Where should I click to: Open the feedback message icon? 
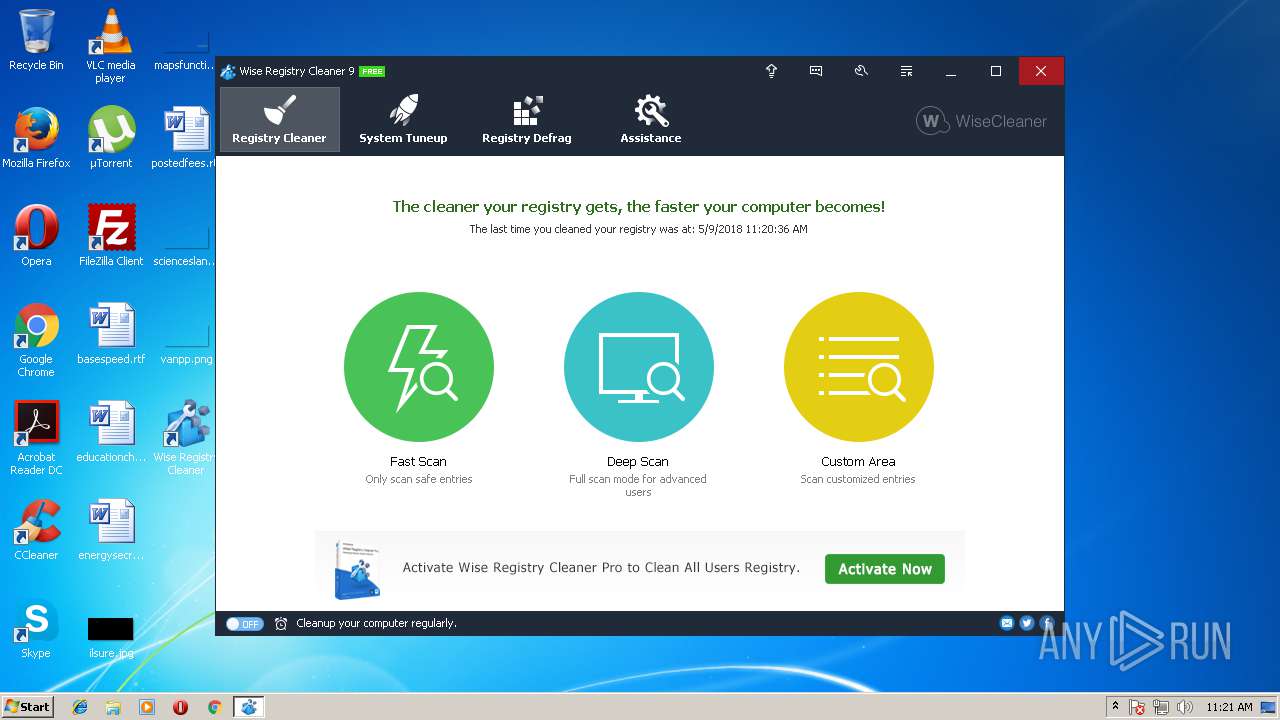[816, 71]
